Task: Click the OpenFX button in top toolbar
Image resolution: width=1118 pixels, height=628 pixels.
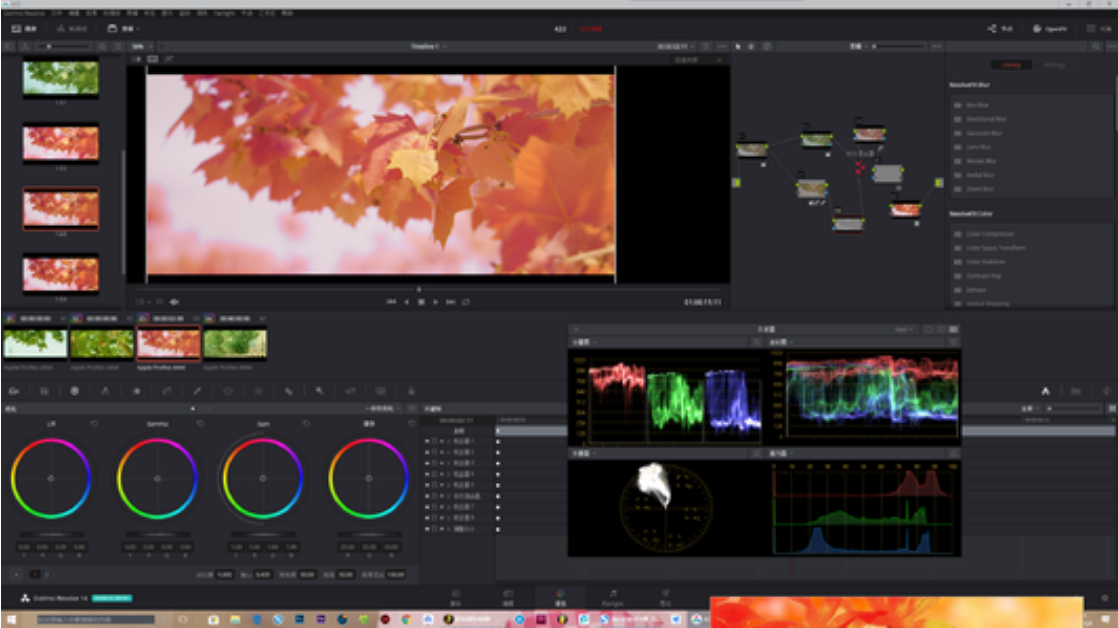Action: 1051,29
